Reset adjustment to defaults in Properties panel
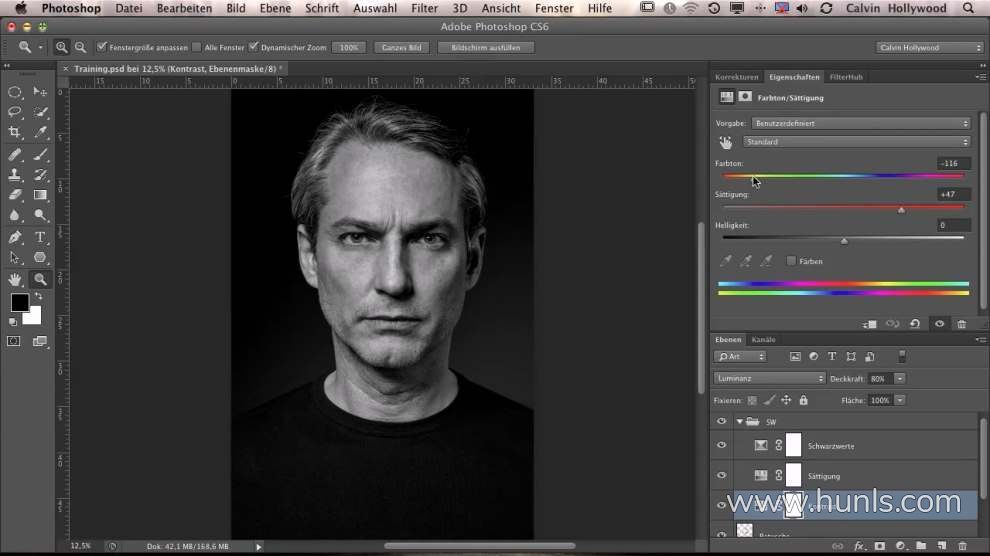Viewport: 990px width, 556px height. coord(915,324)
